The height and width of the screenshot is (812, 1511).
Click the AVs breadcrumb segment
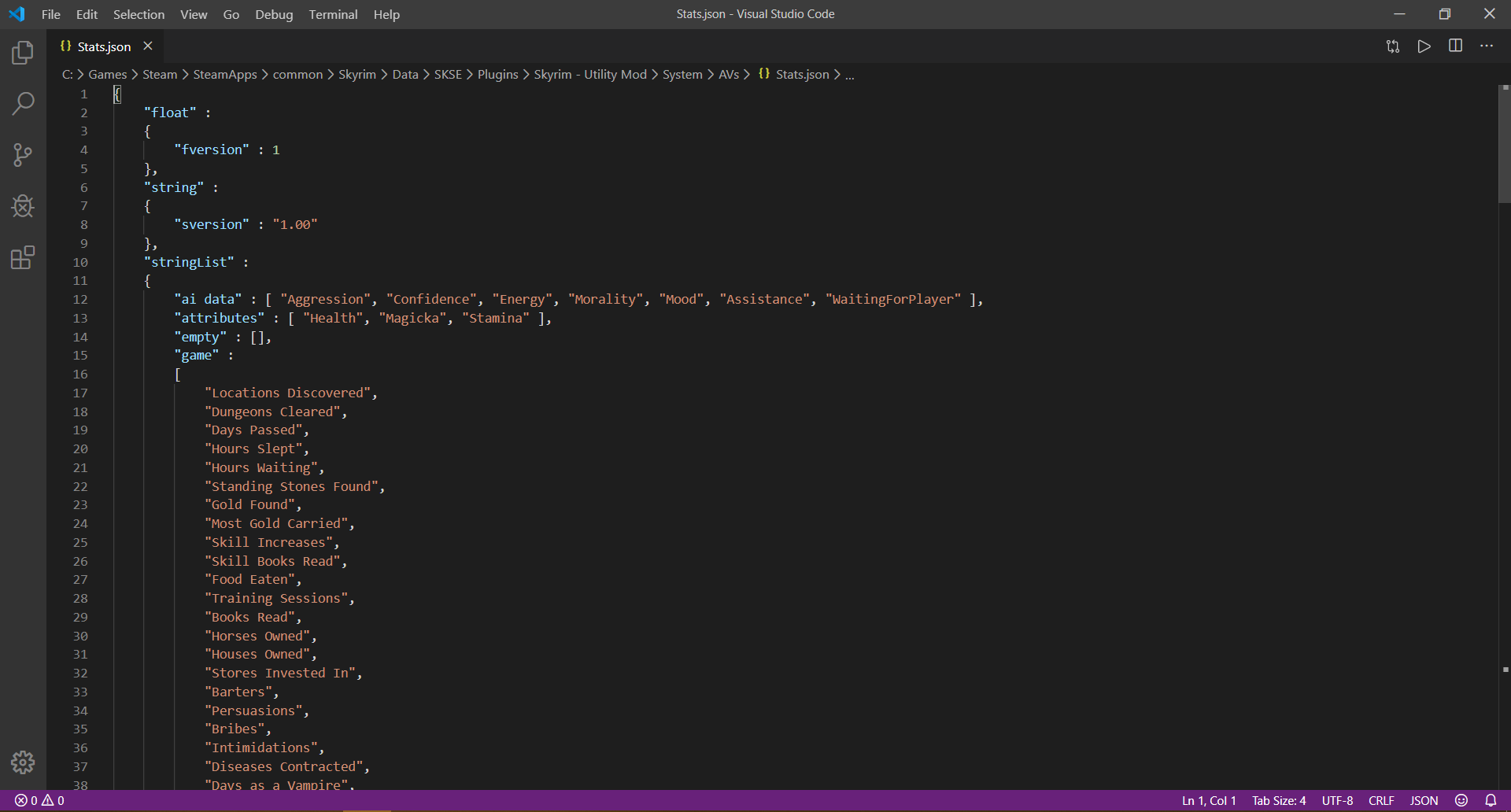pyautogui.click(x=729, y=74)
